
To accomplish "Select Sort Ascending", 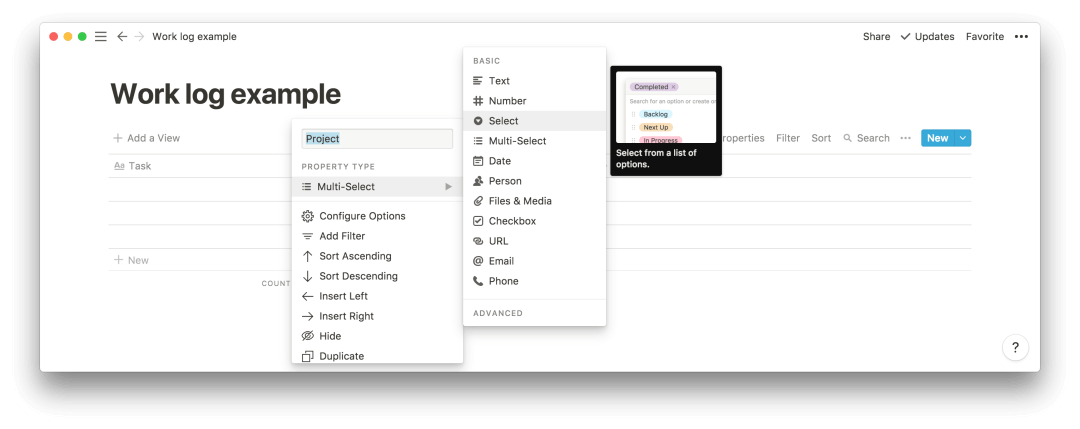I will pos(377,255).
